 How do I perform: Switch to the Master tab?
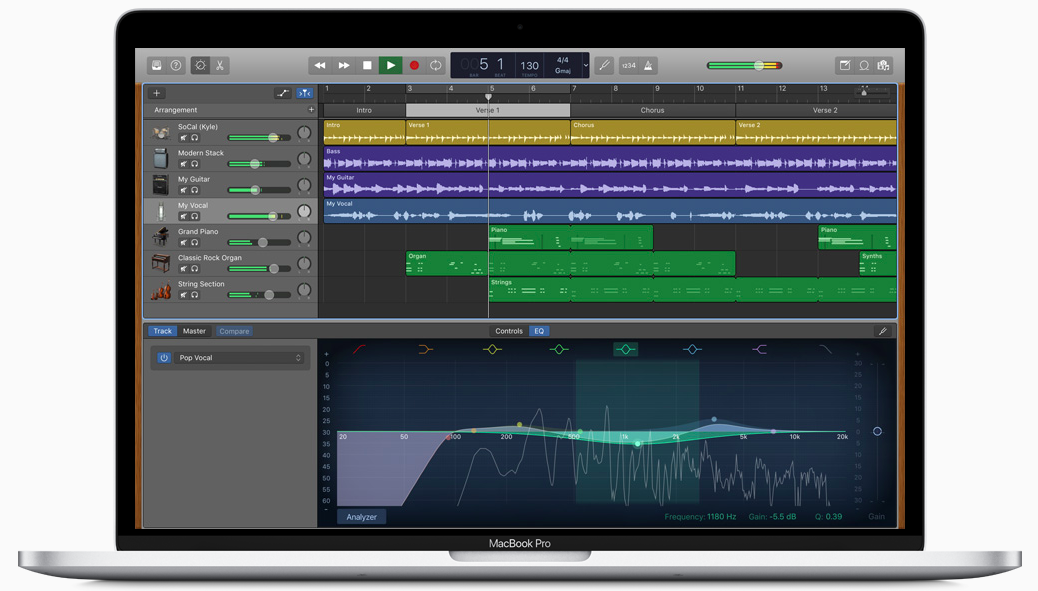tap(194, 331)
